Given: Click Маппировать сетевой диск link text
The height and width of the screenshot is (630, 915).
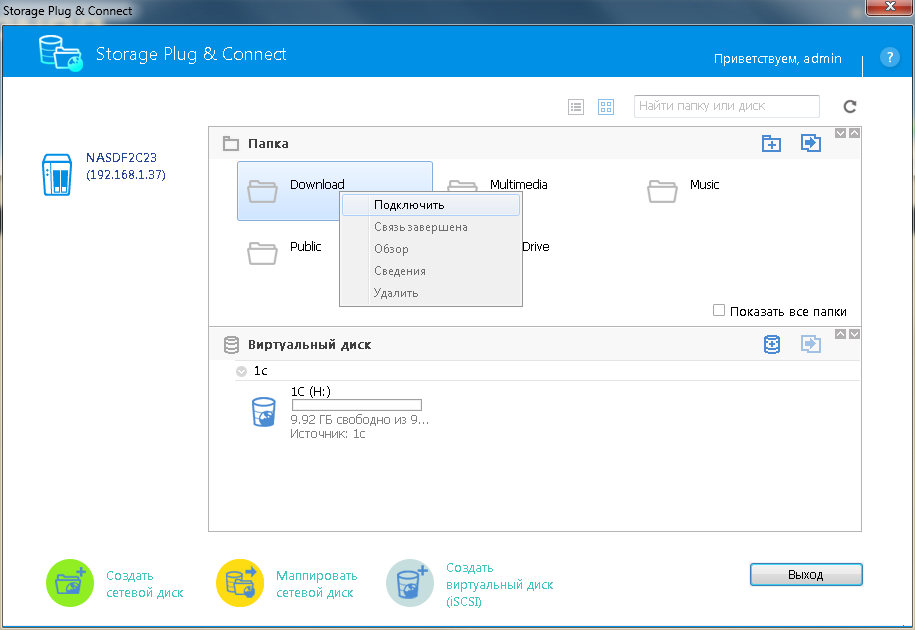Looking at the screenshot, I should point(316,584).
